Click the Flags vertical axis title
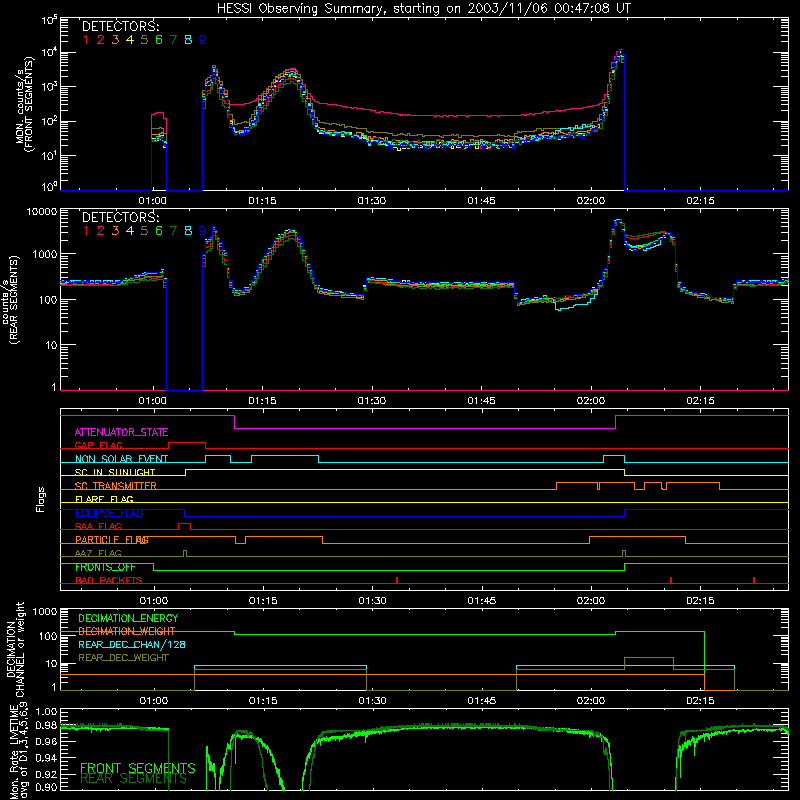Viewport: 800px width, 800px height. click(x=41, y=499)
